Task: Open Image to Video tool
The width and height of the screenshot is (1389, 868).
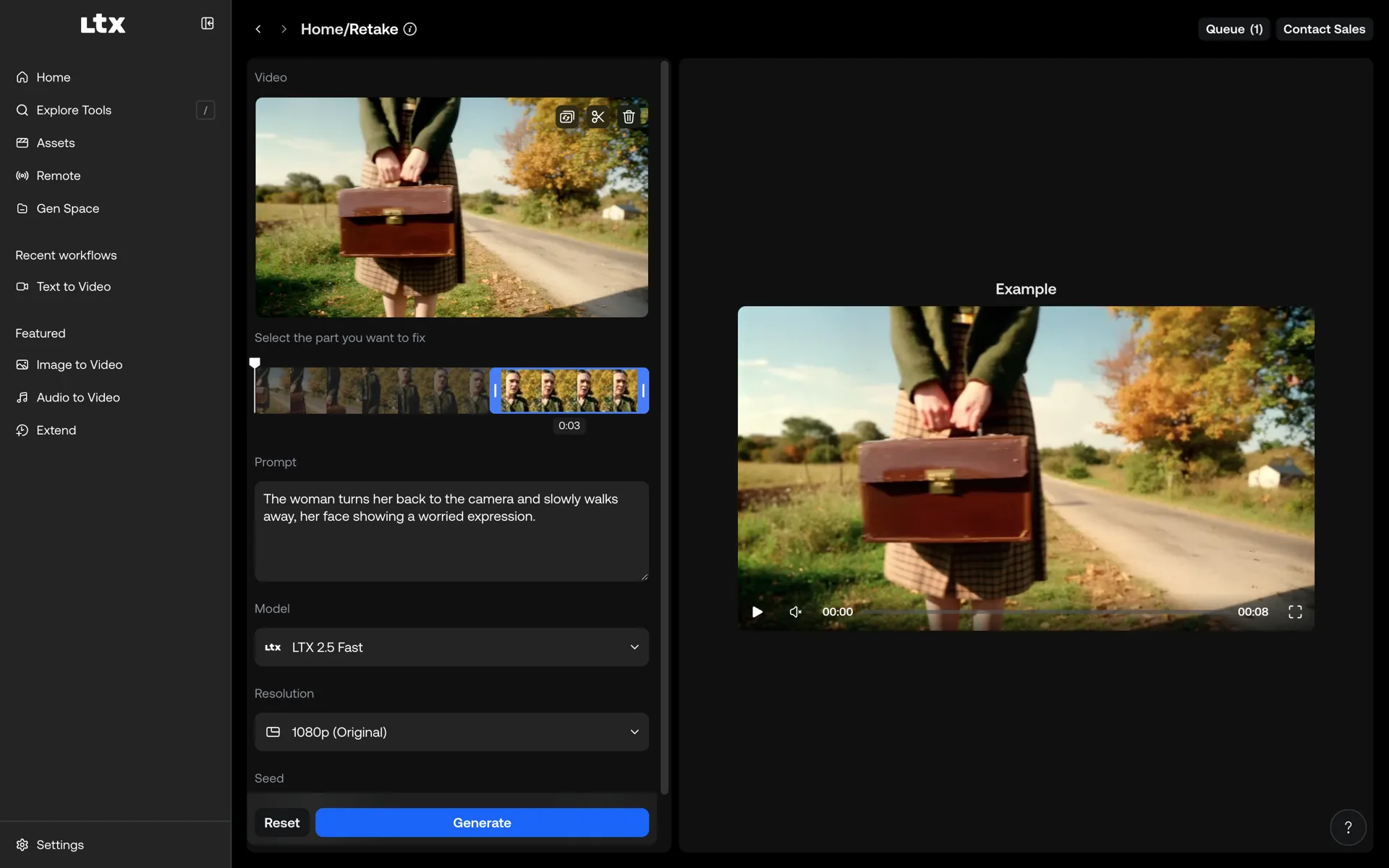Action: (x=116, y=365)
